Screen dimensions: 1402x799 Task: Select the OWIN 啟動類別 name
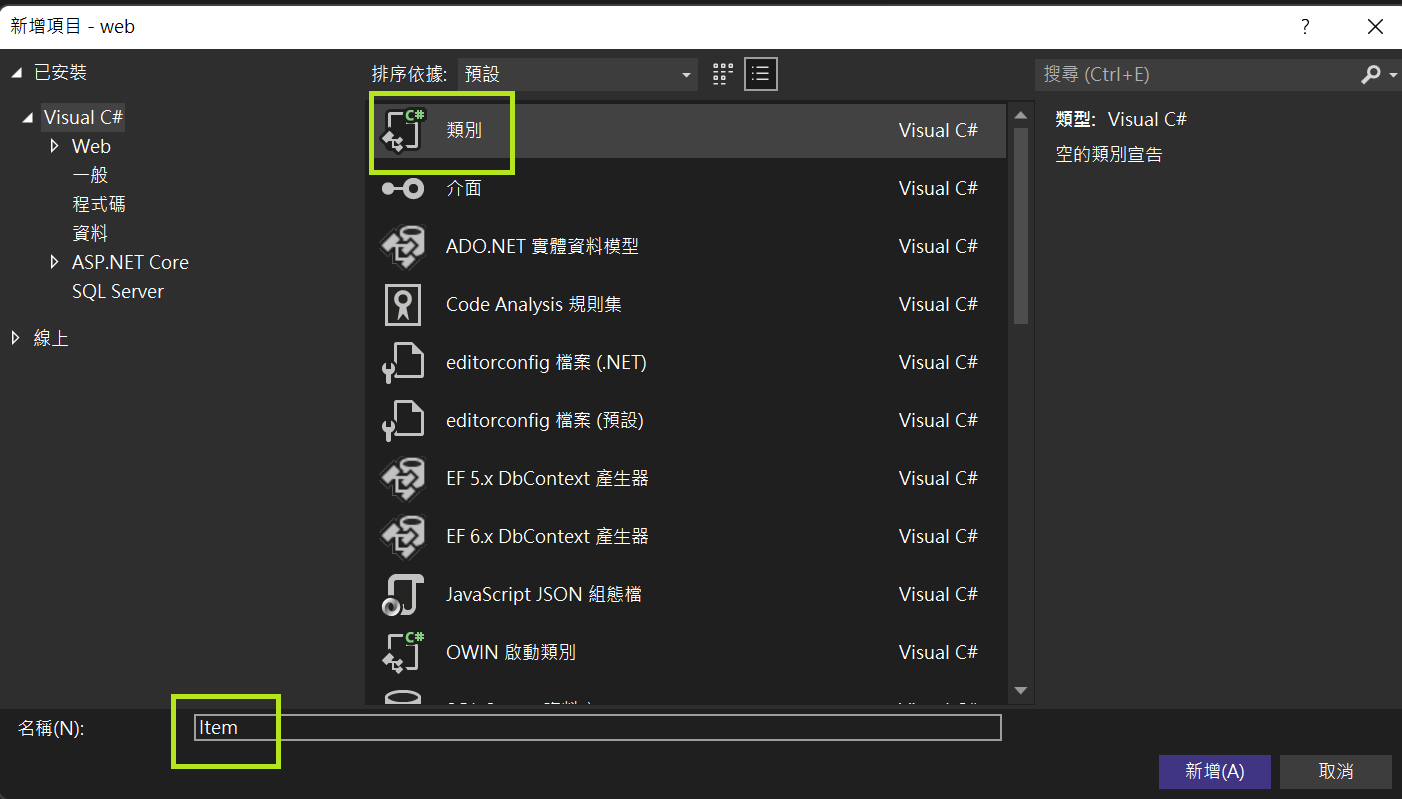coord(511,652)
